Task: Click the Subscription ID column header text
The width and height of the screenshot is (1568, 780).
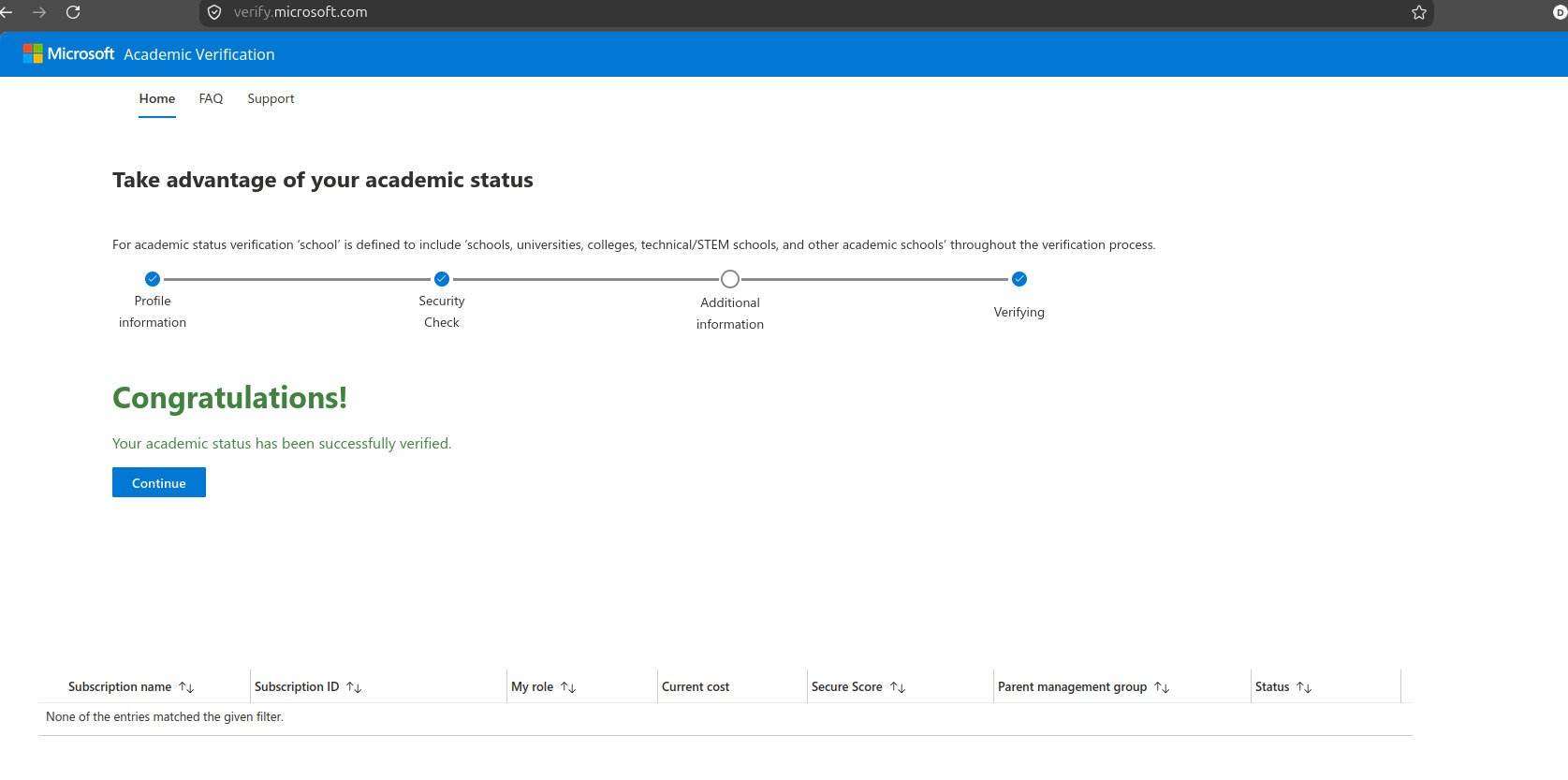Action: point(297,686)
